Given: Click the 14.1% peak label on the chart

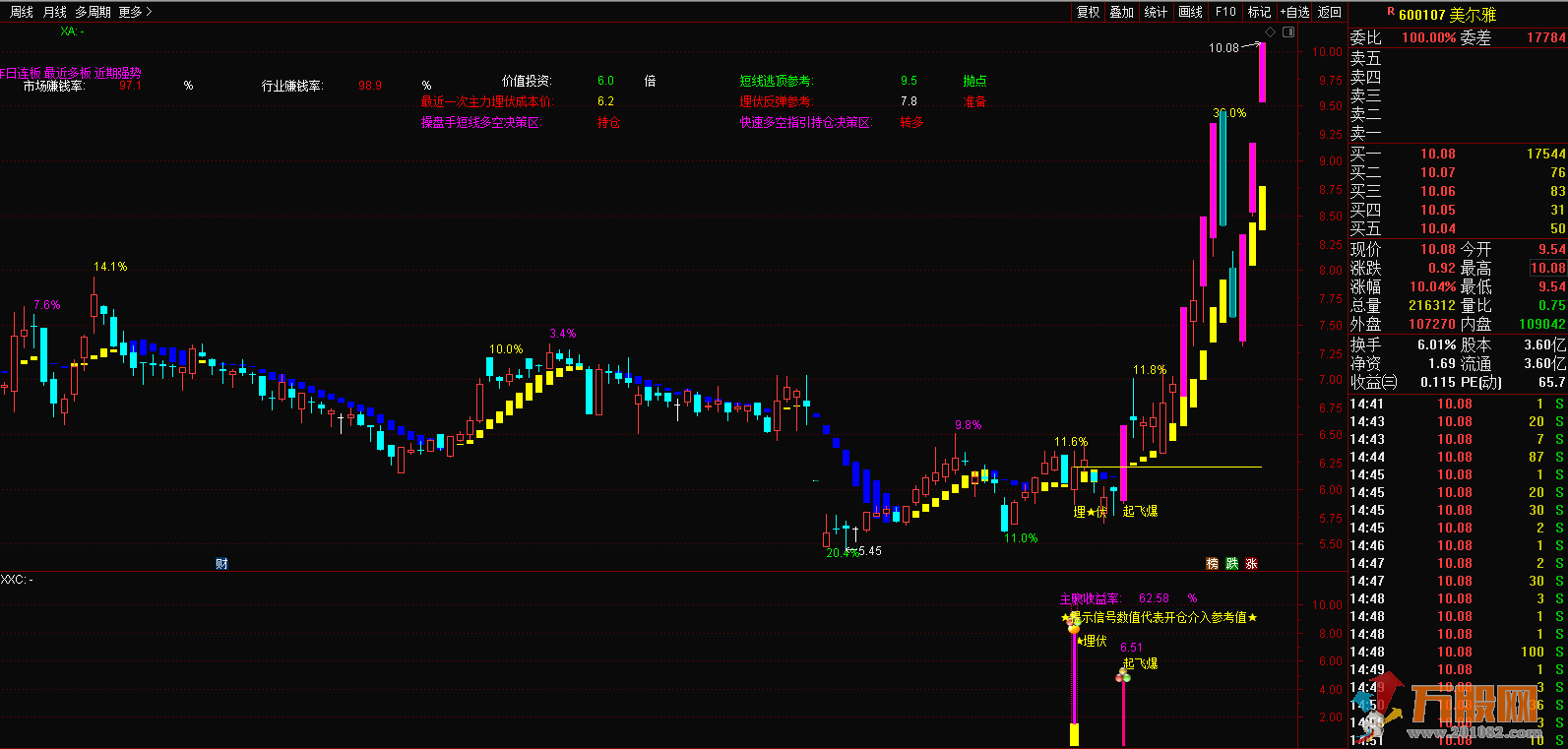Looking at the screenshot, I should 110,267.
